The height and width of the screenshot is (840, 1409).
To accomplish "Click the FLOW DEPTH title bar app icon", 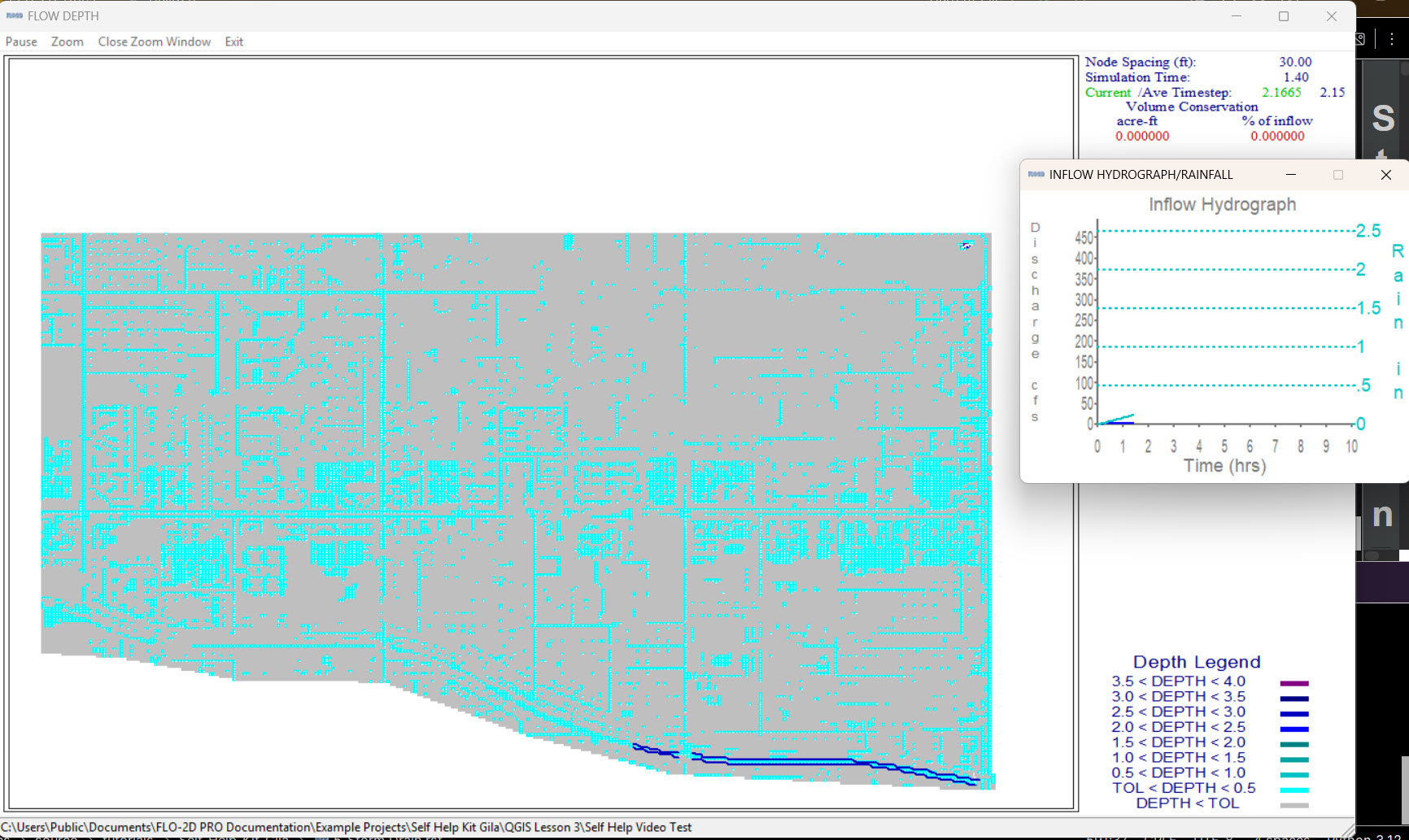I will [14, 15].
